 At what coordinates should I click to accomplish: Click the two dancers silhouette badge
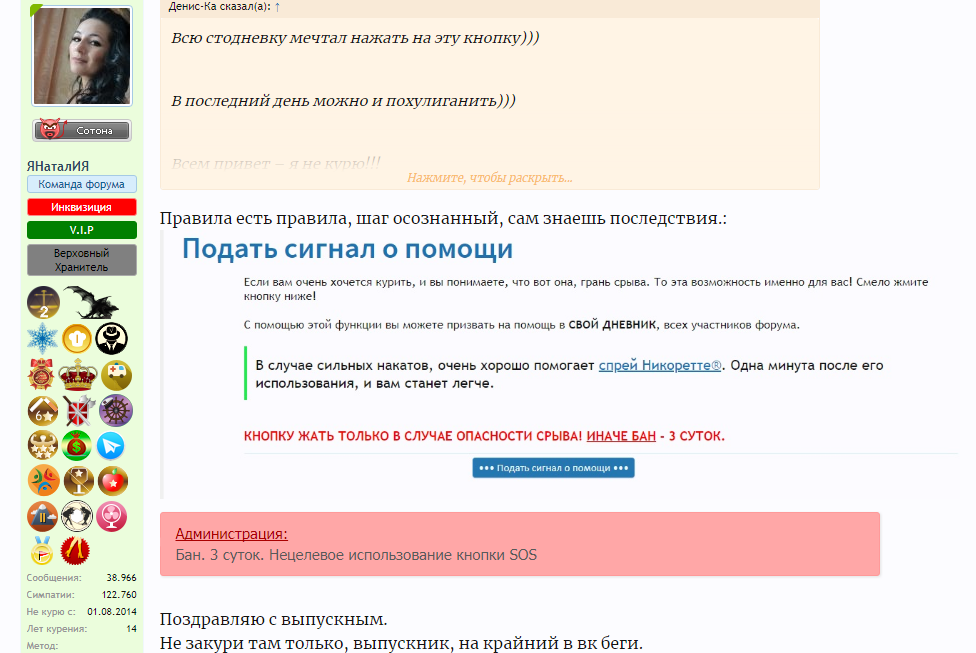77,516
